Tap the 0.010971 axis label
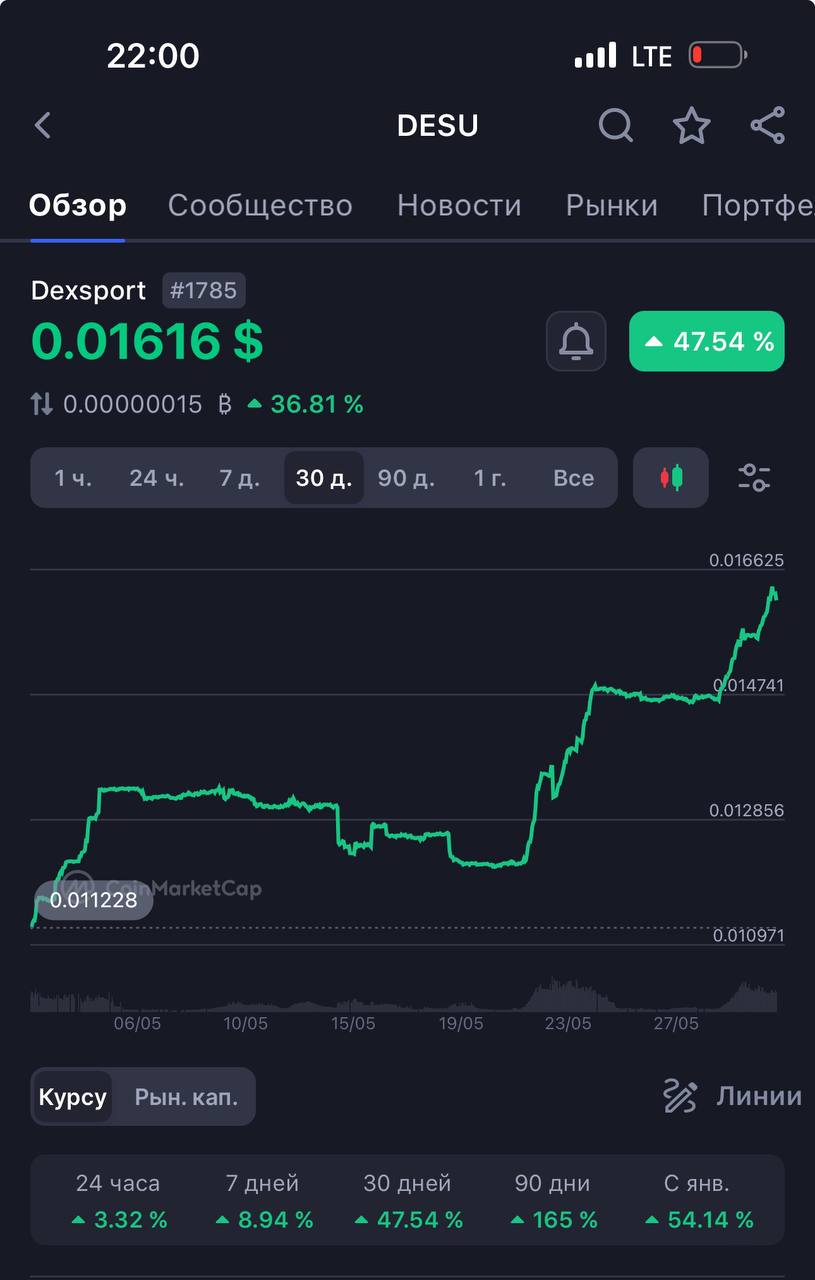The image size is (815, 1280). pos(748,936)
